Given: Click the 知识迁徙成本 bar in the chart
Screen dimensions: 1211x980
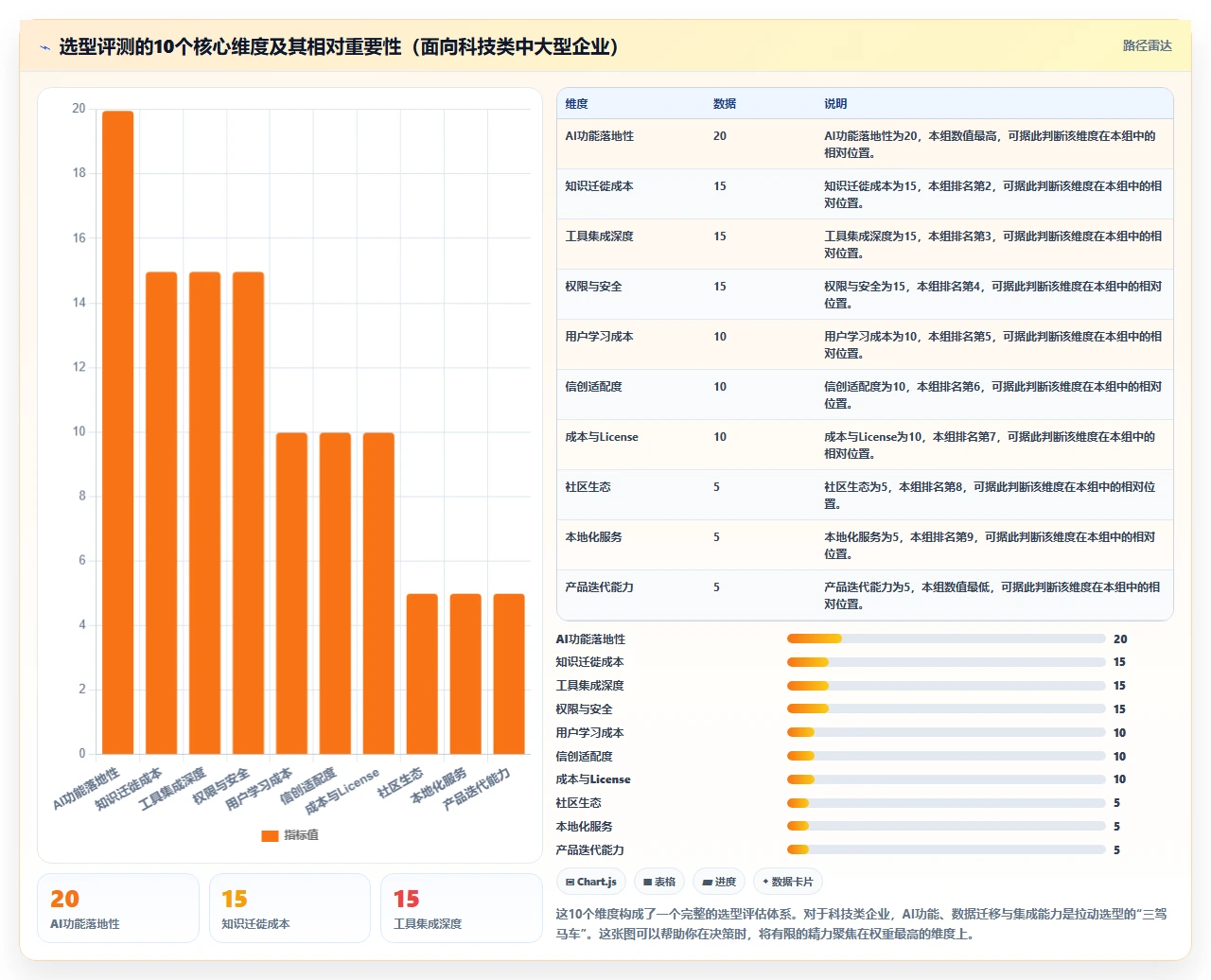Looking at the screenshot, I should point(161,513).
